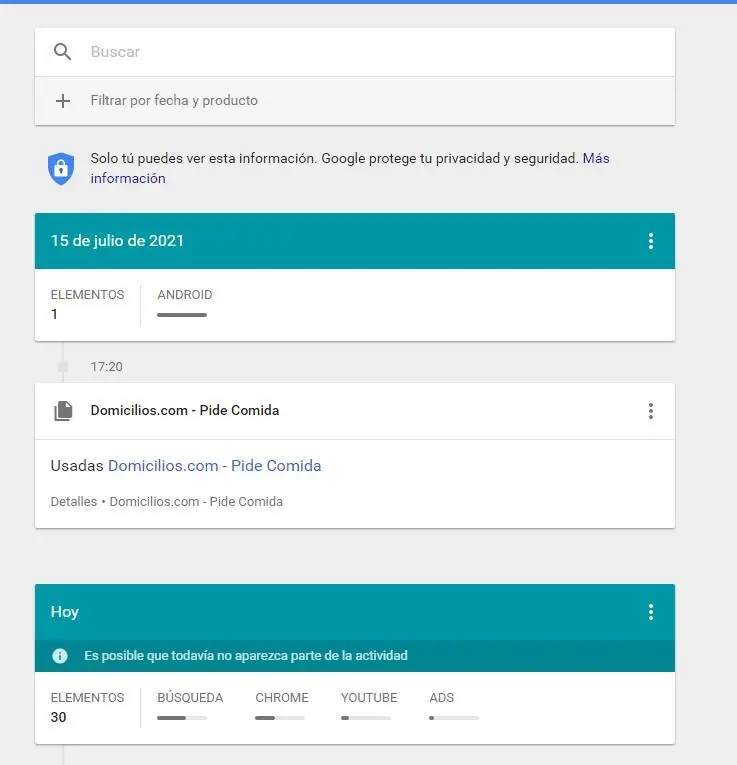
Task: Click the notice about activity not yet appearing
Action: (x=246, y=655)
